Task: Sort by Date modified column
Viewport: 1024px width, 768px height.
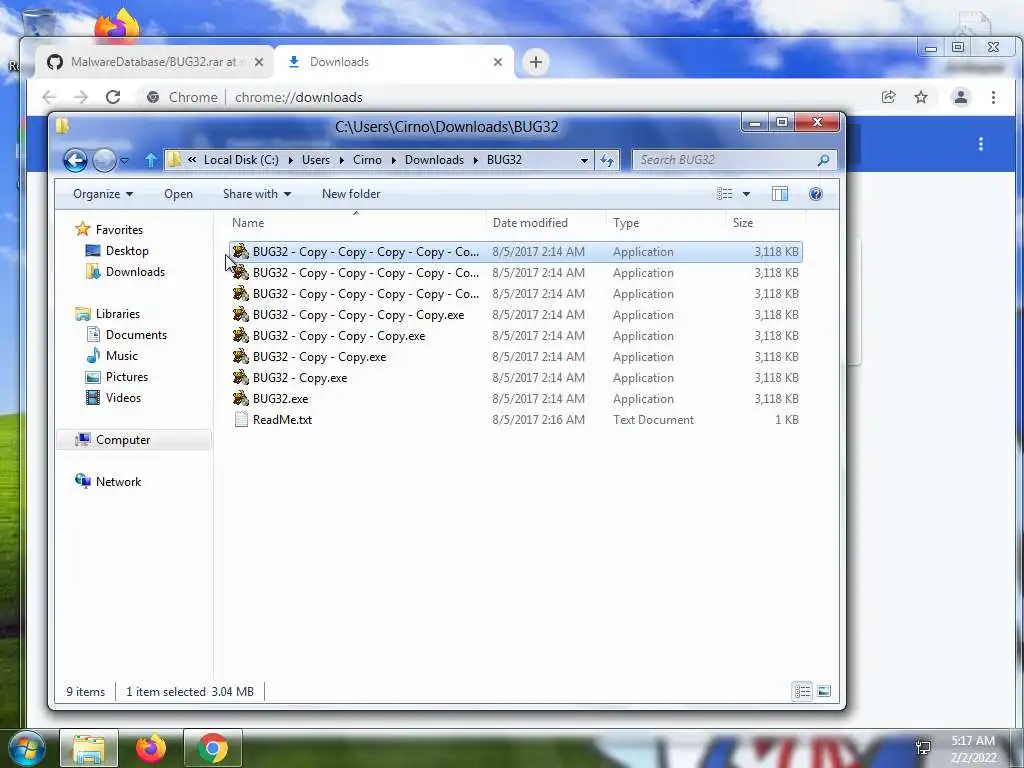Action: coord(546,223)
